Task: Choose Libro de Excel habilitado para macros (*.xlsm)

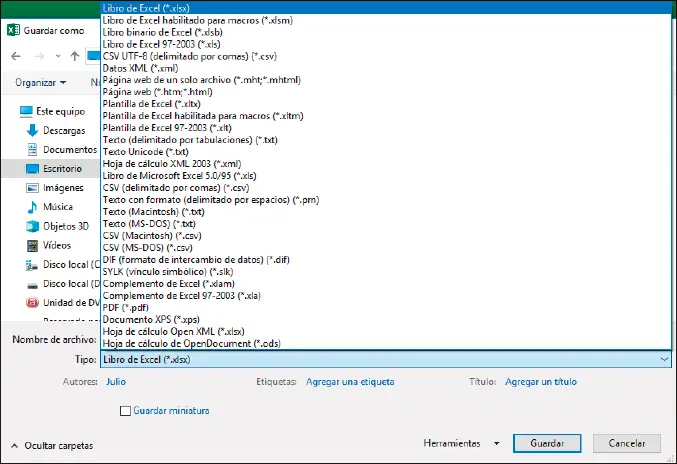Action: (386, 20)
